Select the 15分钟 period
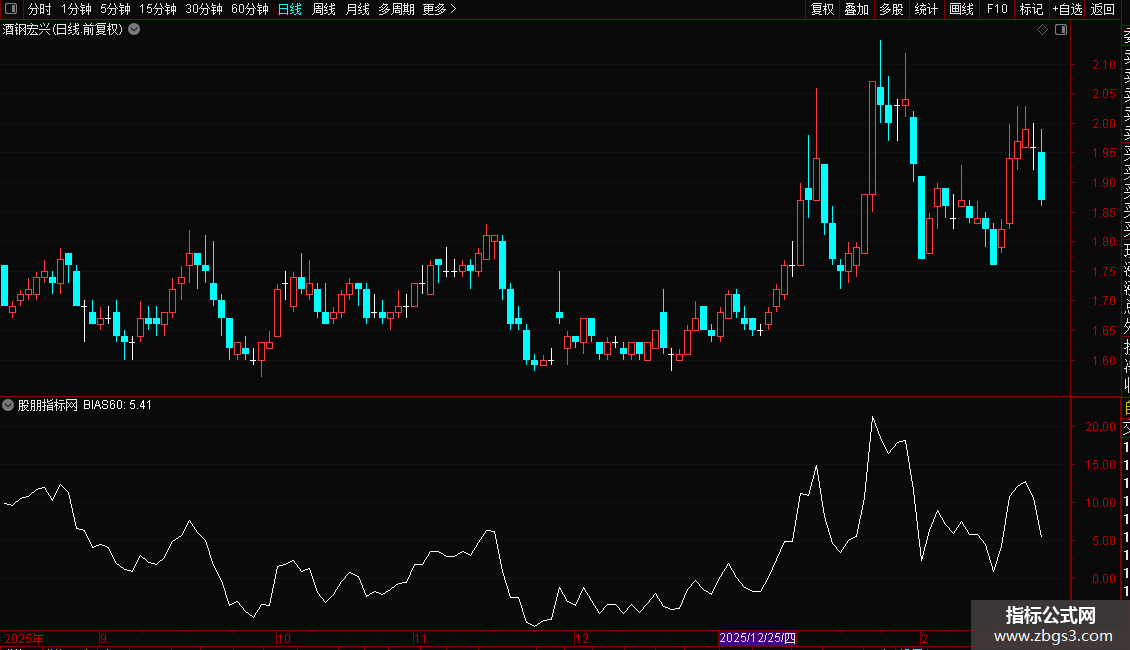The height and width of the screenshot is (650, 1130). 158,9
